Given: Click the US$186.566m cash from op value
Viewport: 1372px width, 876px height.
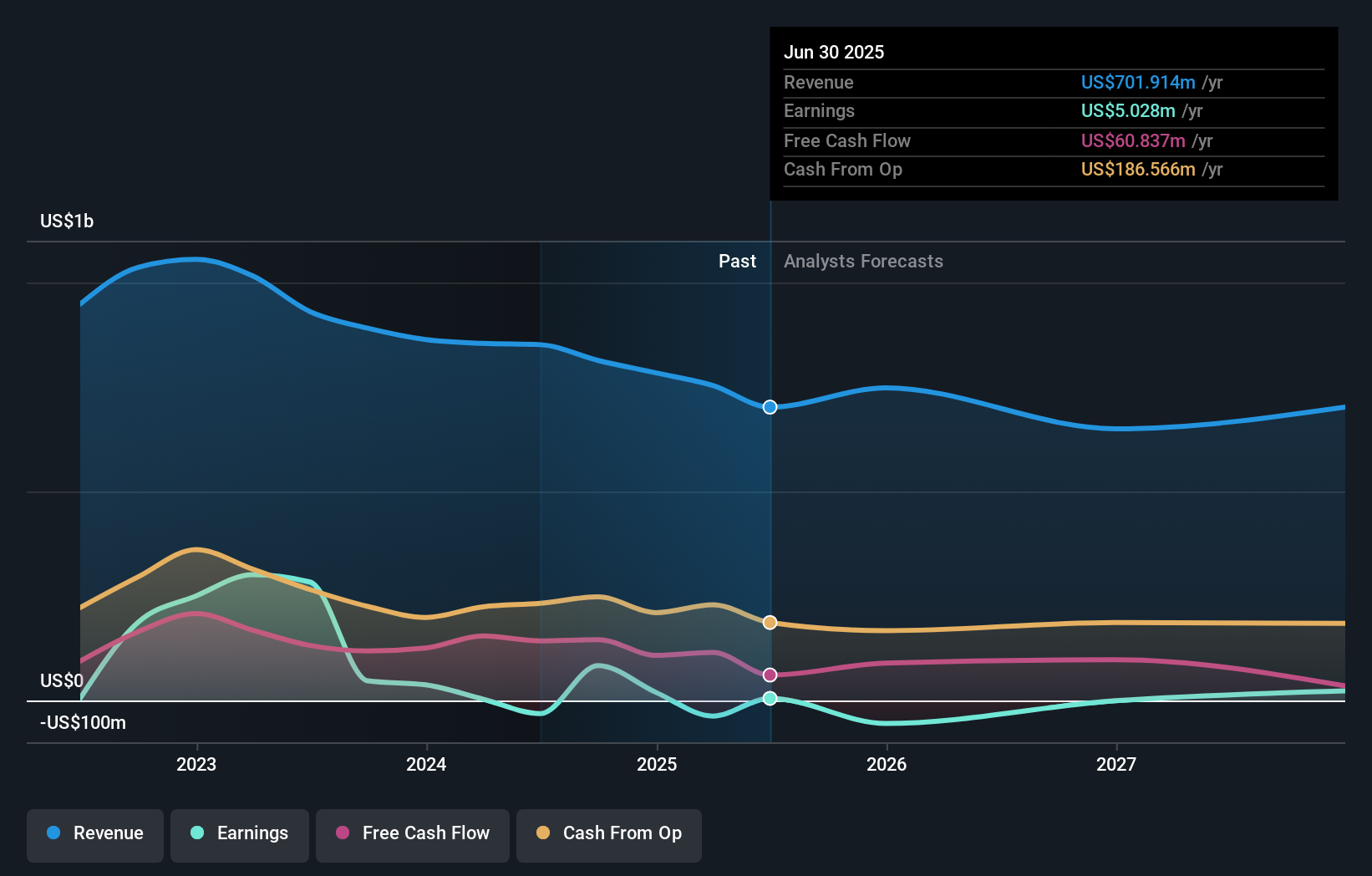Looking at the screenshot, I should [x=1138, y=169].
